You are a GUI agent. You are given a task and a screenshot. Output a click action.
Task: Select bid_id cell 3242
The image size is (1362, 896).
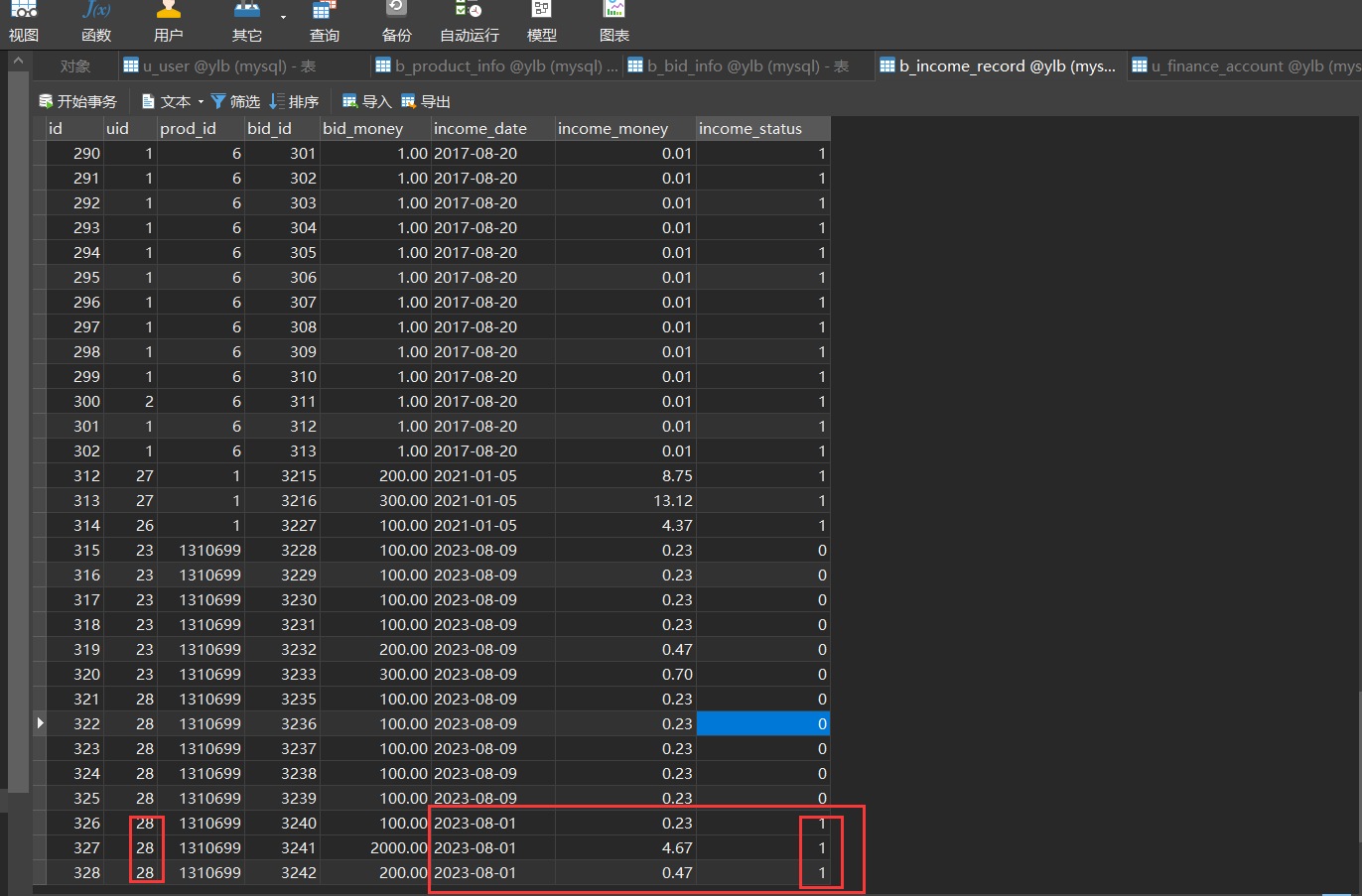tap(282, 872)
